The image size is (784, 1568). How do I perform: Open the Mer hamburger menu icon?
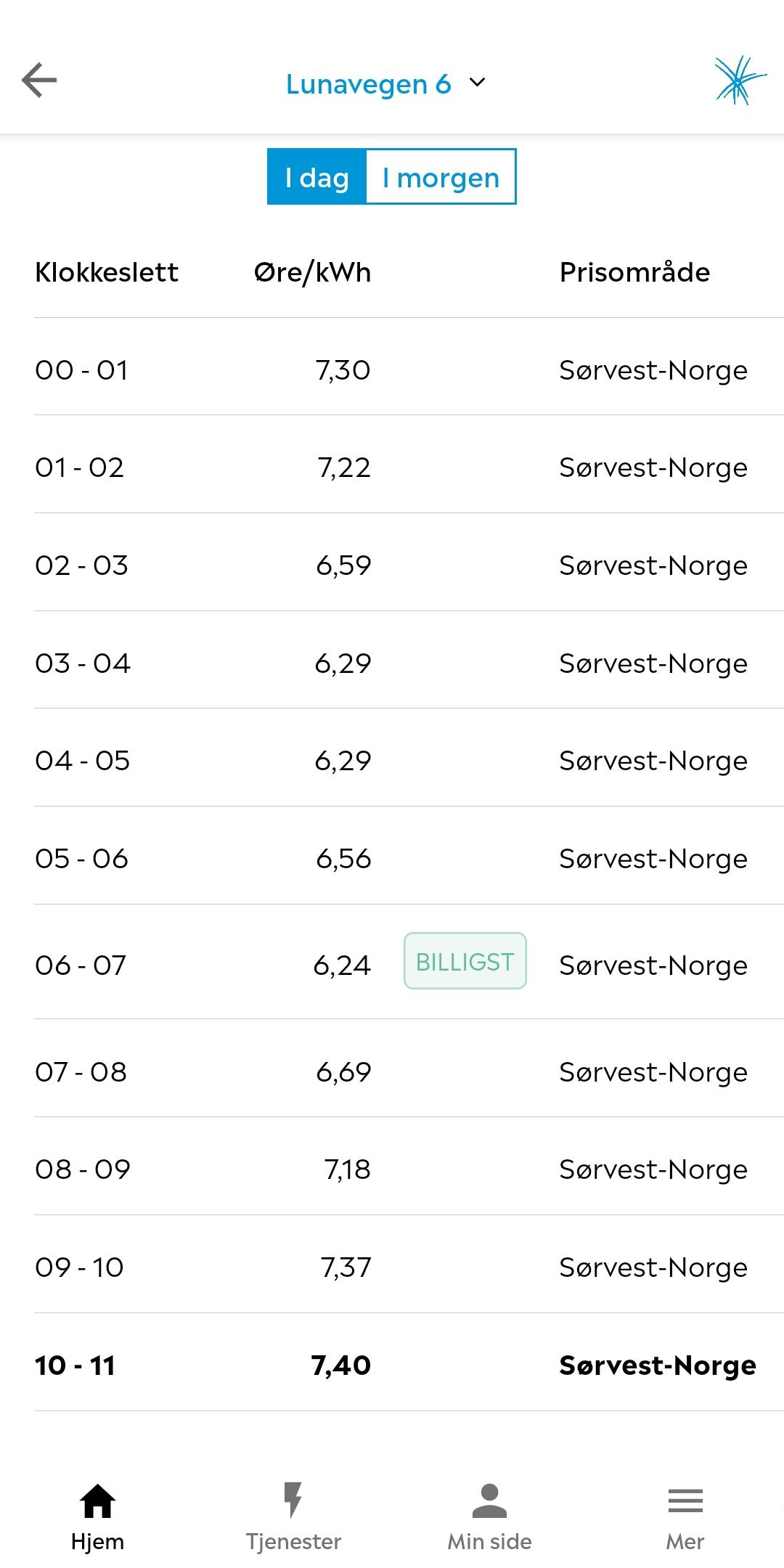[x=685, y=1501]
